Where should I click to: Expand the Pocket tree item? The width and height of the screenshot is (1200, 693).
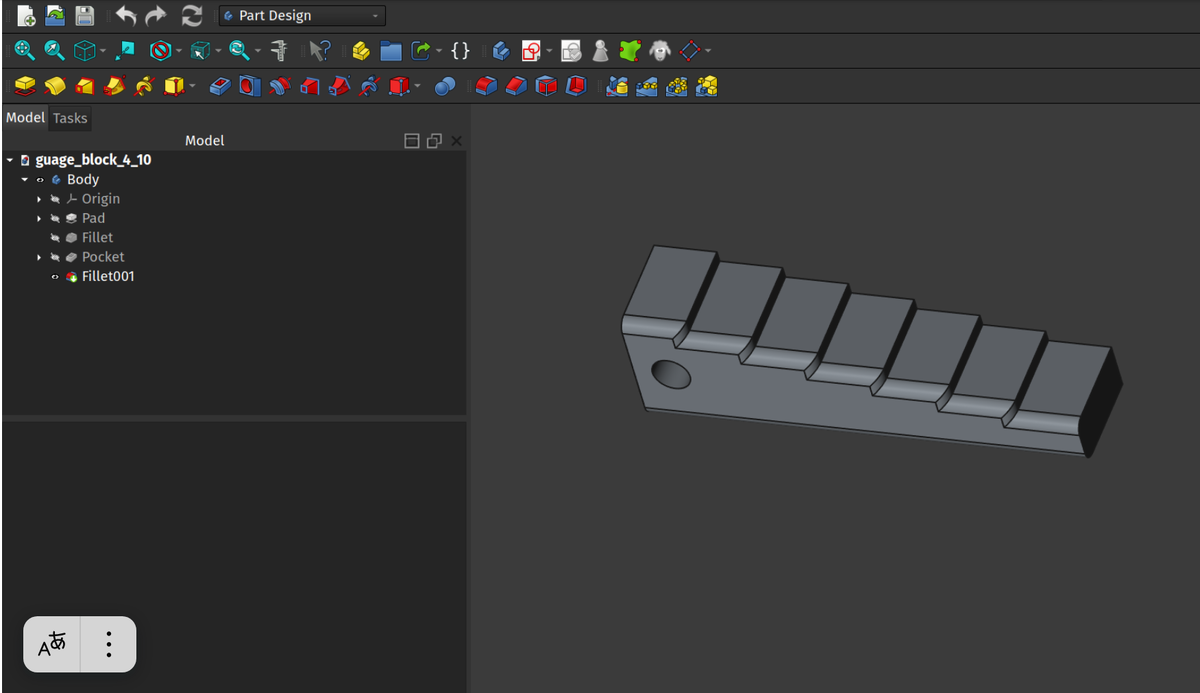pyautogui.click(x=39, y=257)
